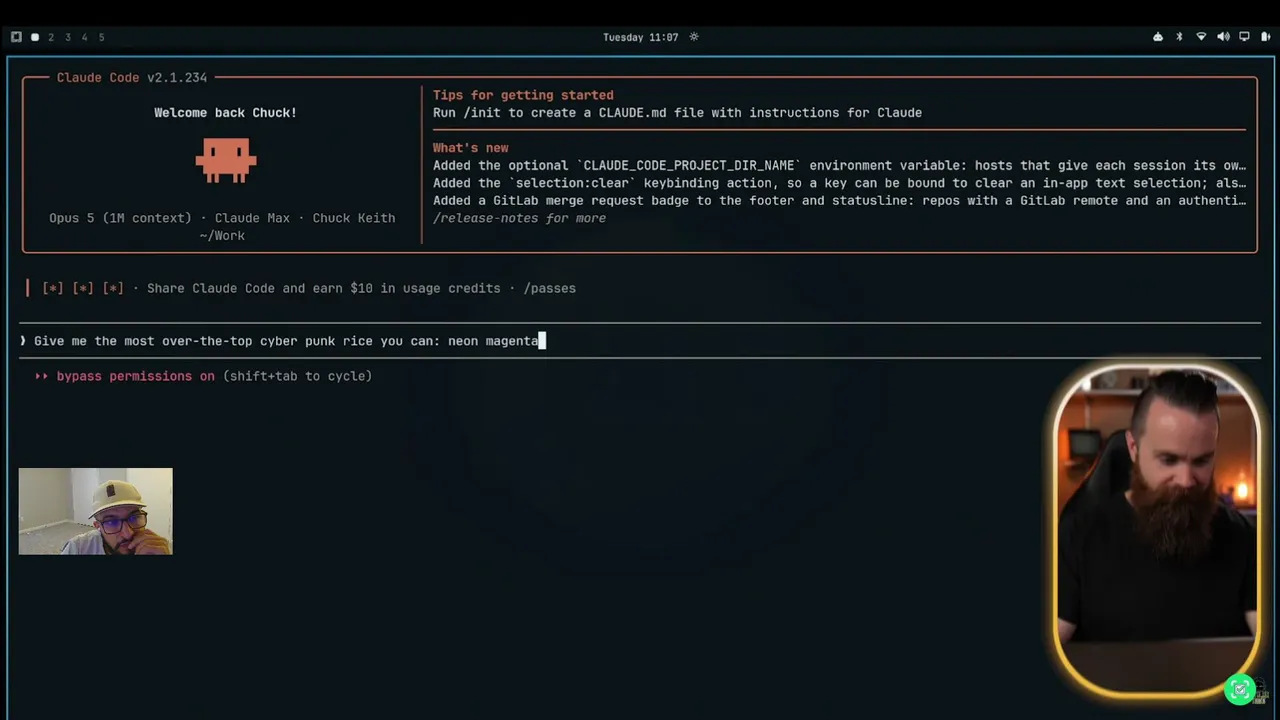Click the orange Claude mascot icon

[226, 160]
